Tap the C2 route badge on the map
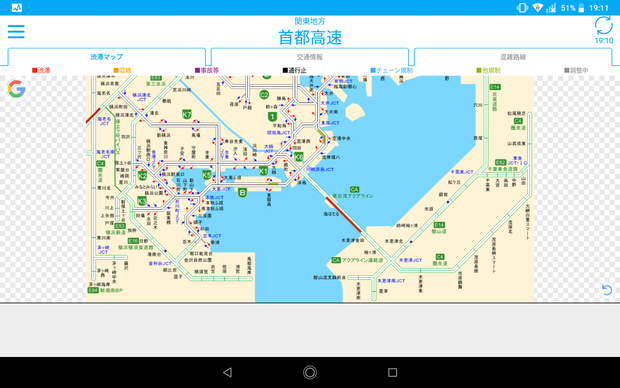Screen dimensions: 620x388 click(264, 95)
